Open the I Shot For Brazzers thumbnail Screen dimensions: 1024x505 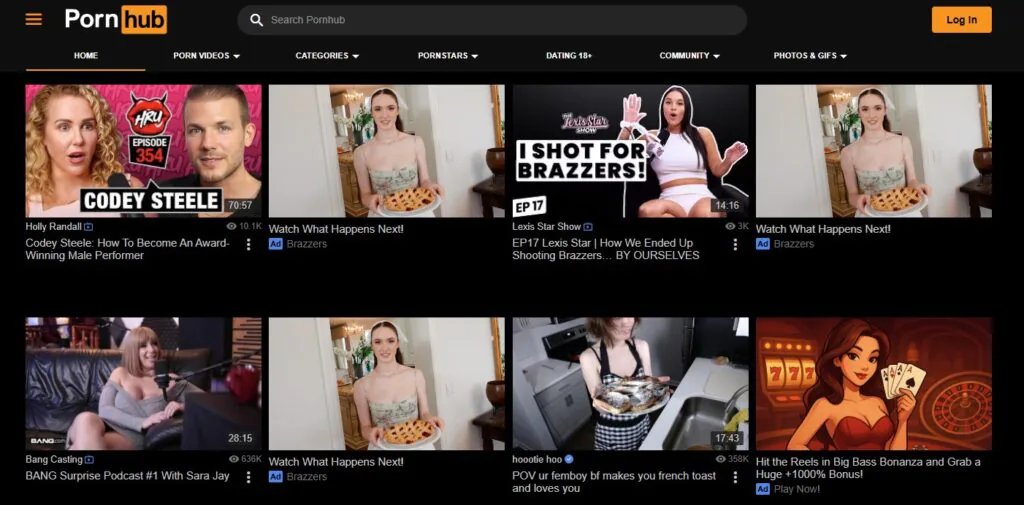[x=631, y=151]
